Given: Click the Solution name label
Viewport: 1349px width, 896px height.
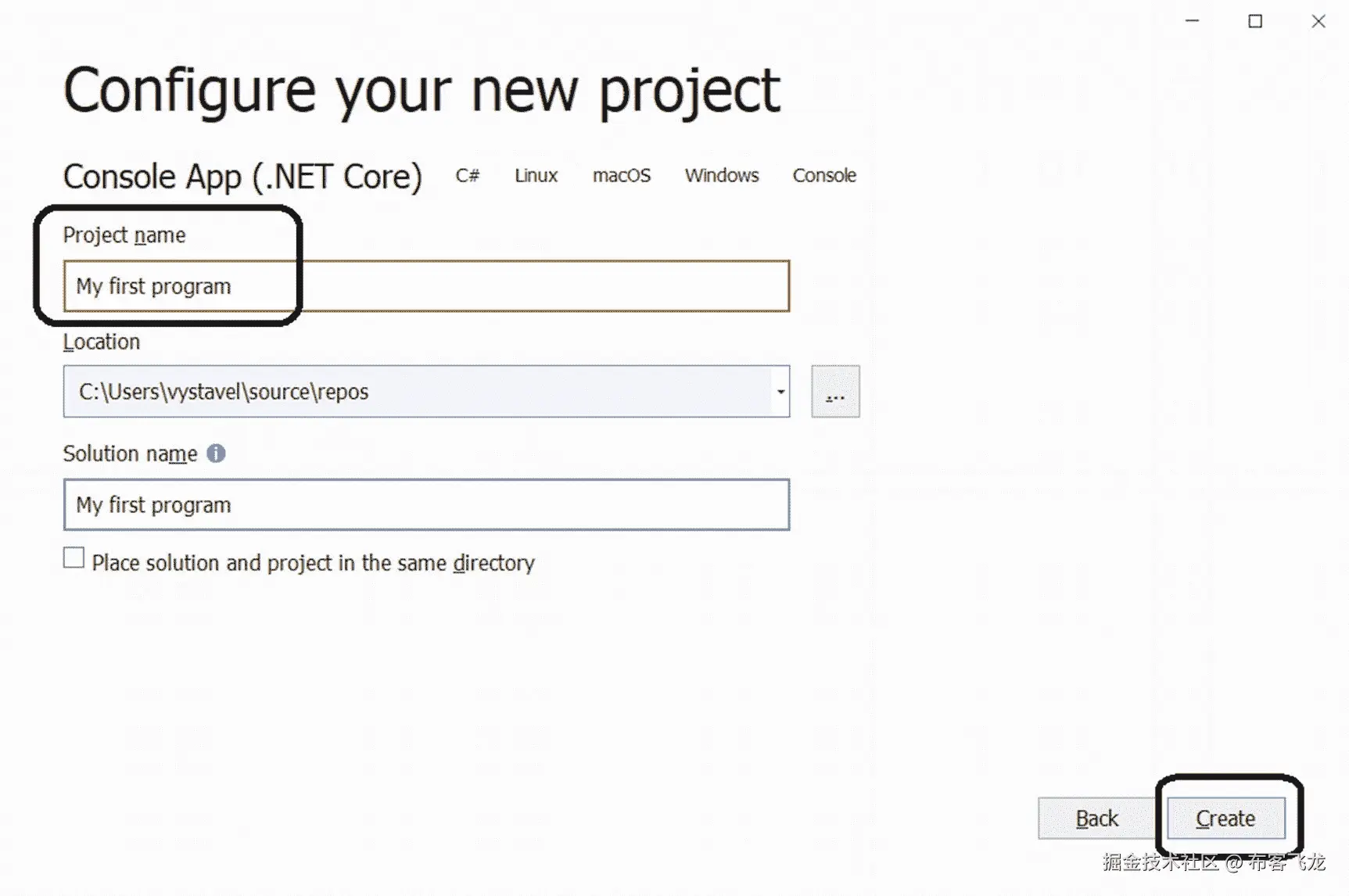Looking at the screenshot, I should click(x=130, y=453).
